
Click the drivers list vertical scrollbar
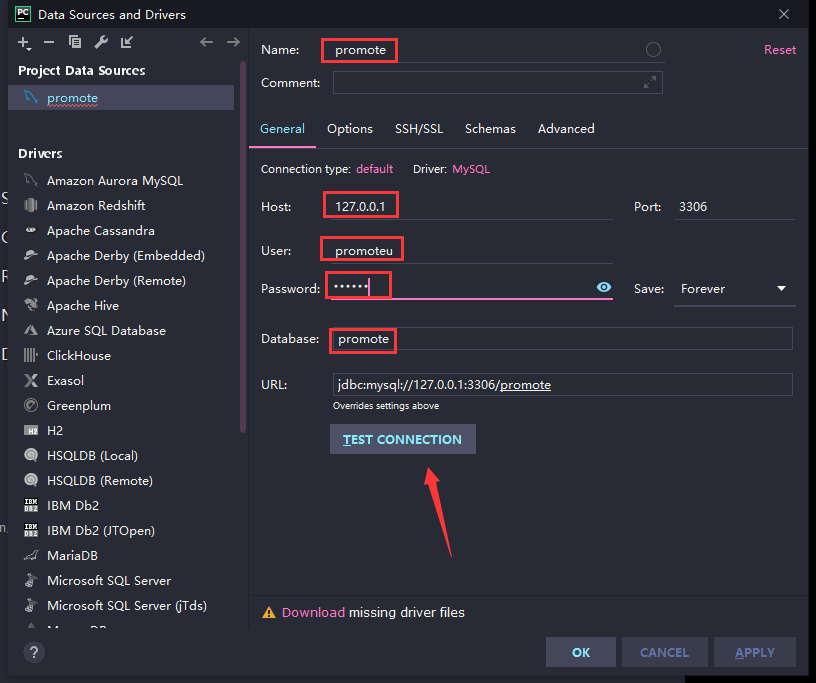coord(243,247)
